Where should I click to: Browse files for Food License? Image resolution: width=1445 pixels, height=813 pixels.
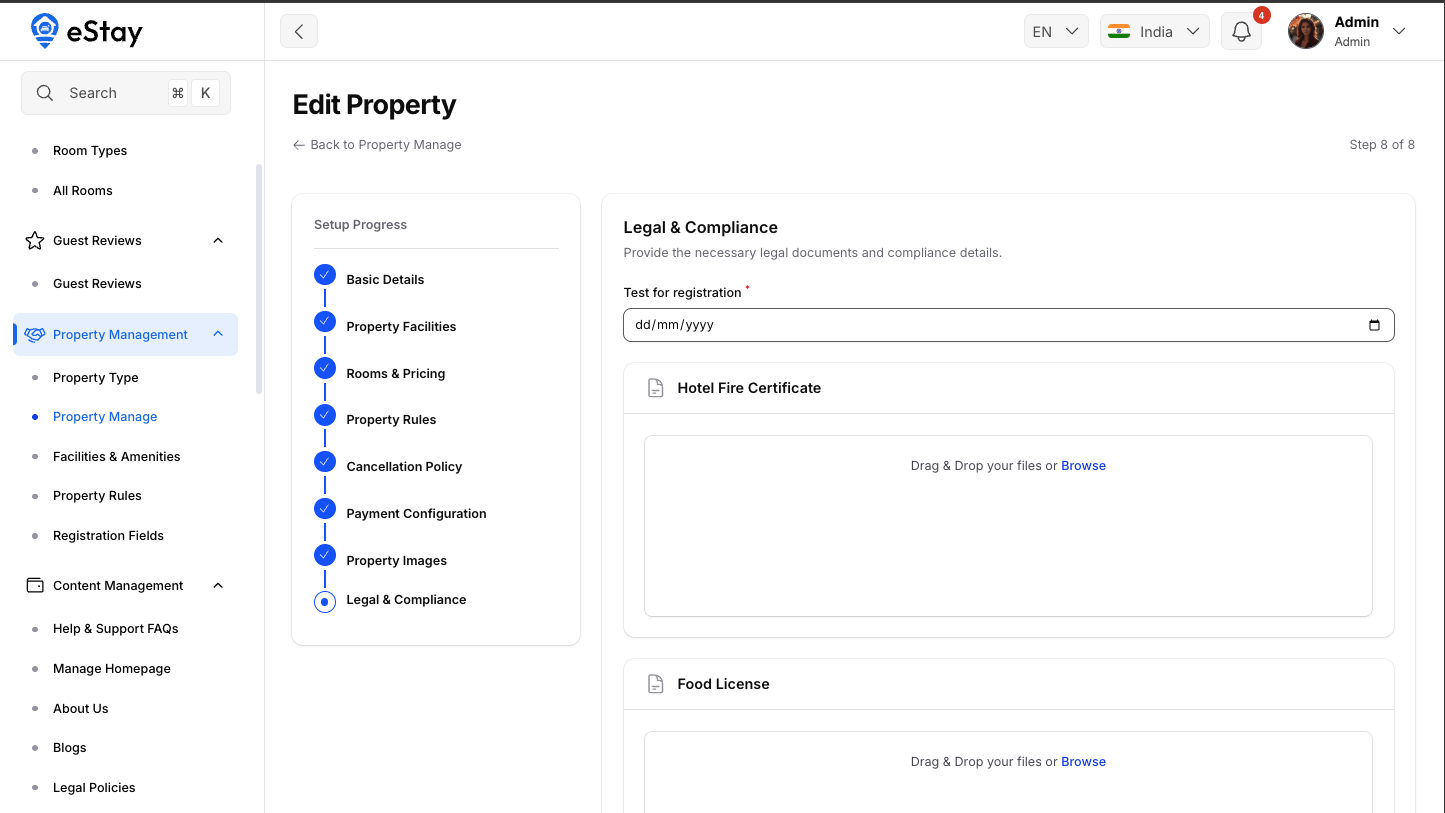[1083, 762]
